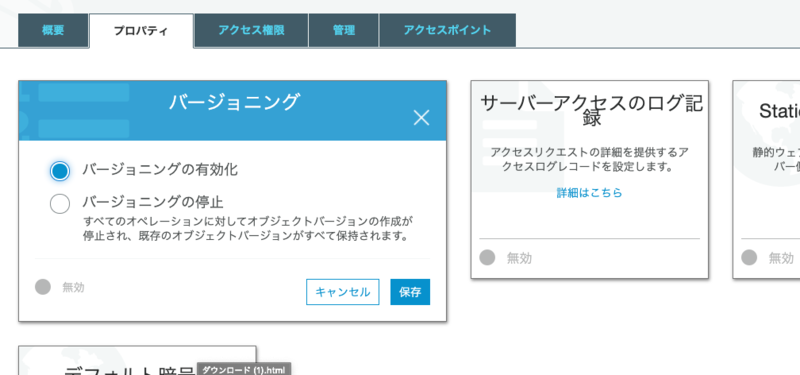This screenshot has width=800, height=375.
Task: Click the versioning stop explanation text
Action: [x=248, y=229]
